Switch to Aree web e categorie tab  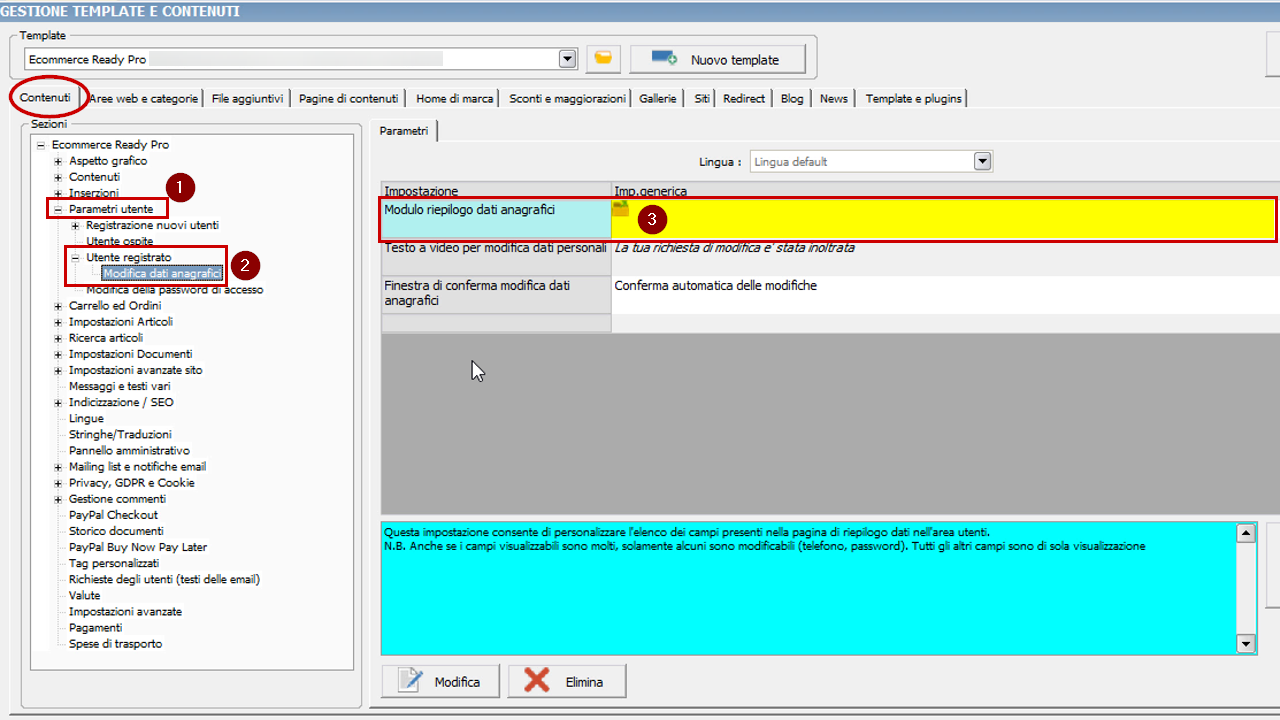143,98
